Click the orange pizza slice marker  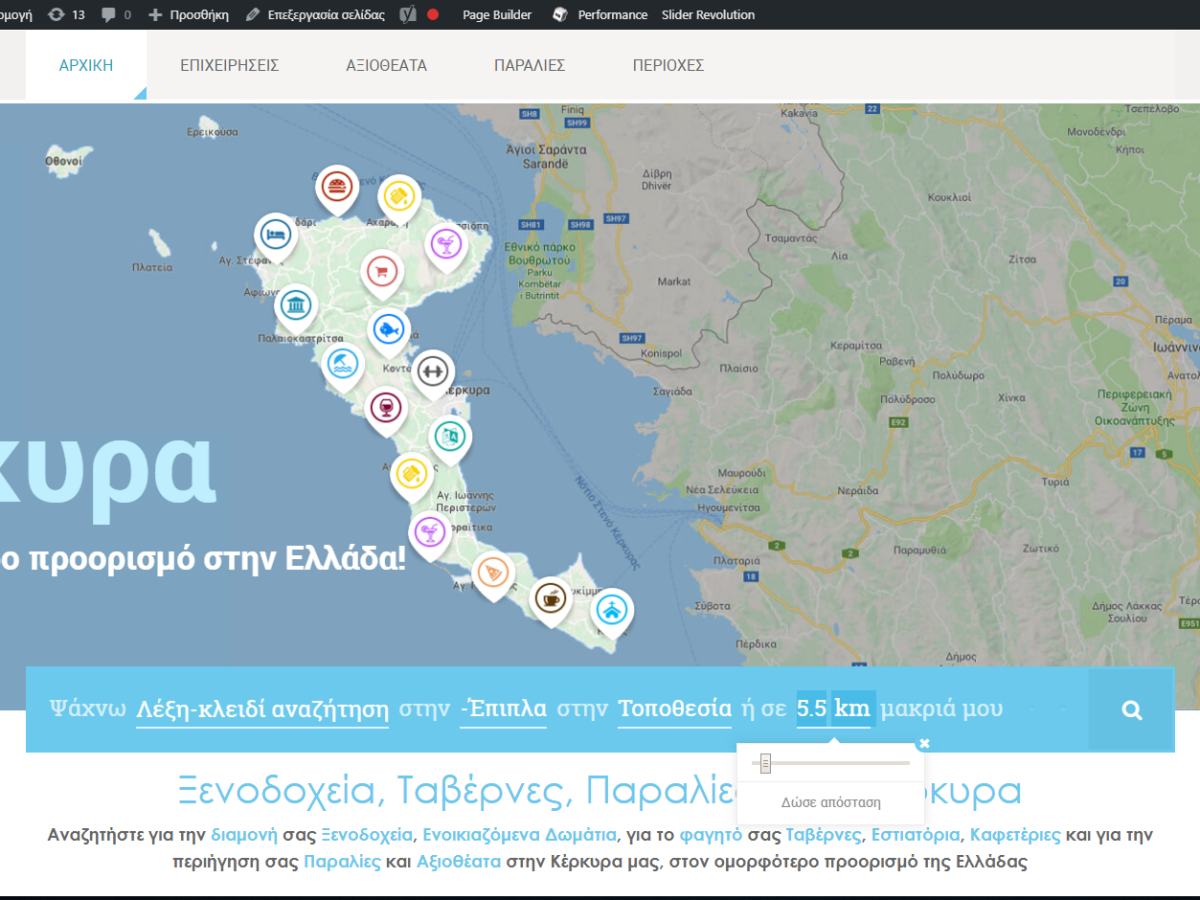coord(492,574)
